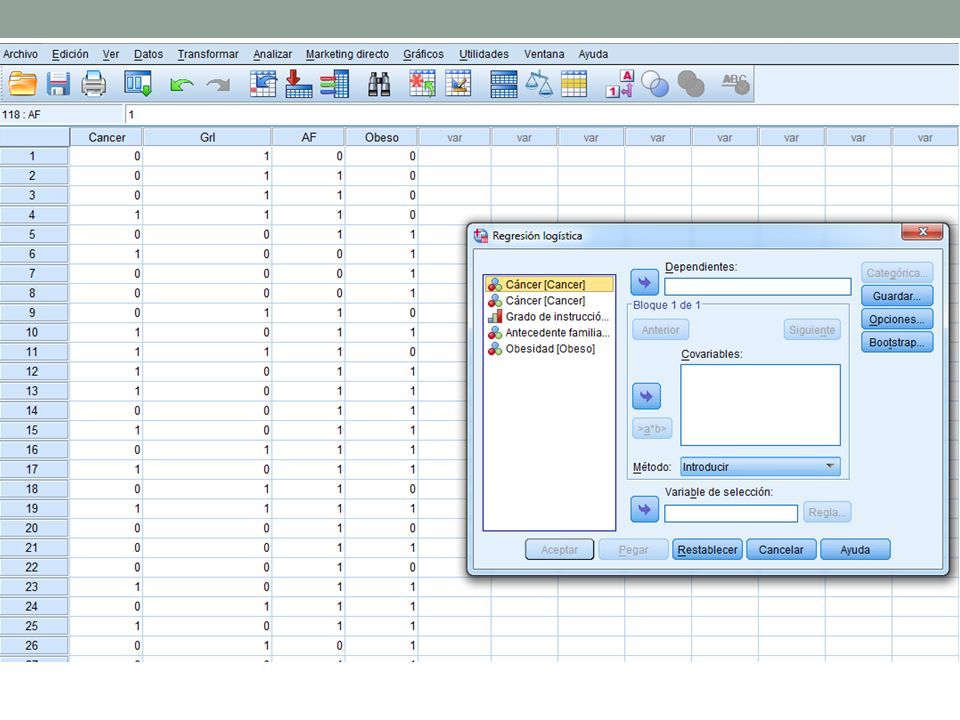Viewport: 960px width, 720px height.
Task: Click Restablecer to reset the dialog
Action: point(707,550)
